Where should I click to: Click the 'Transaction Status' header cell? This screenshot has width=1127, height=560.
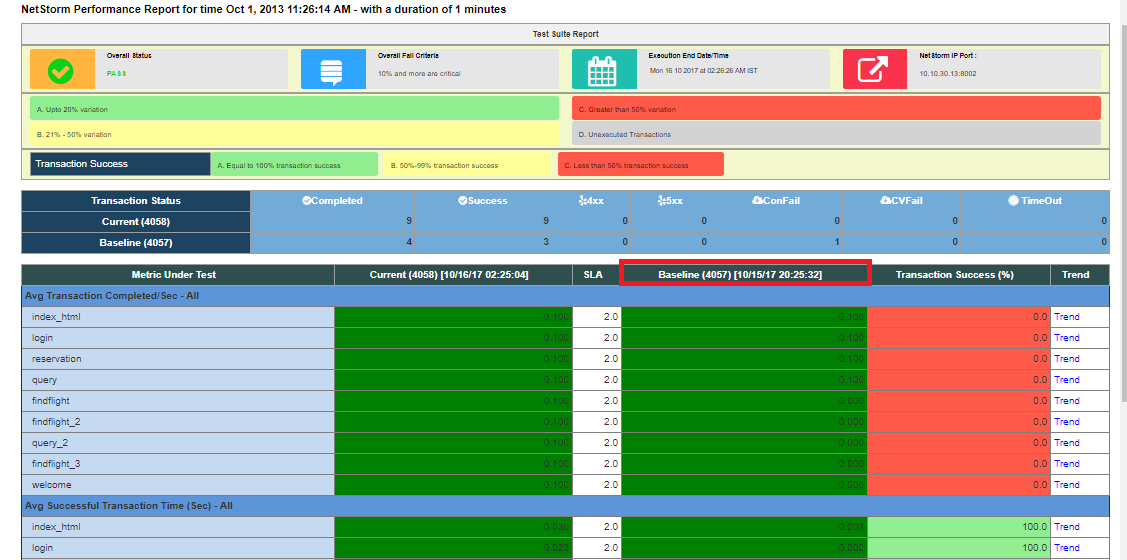(136, 201)
